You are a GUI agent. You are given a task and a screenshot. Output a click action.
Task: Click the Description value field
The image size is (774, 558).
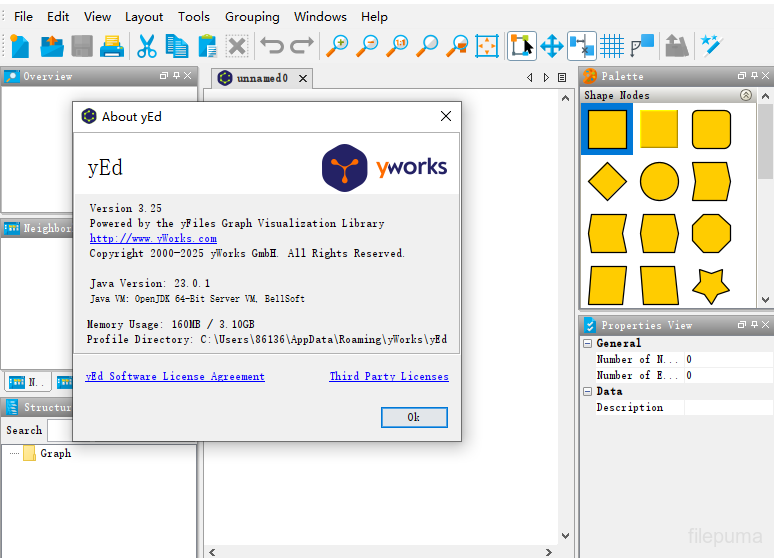tap(729, 407)
